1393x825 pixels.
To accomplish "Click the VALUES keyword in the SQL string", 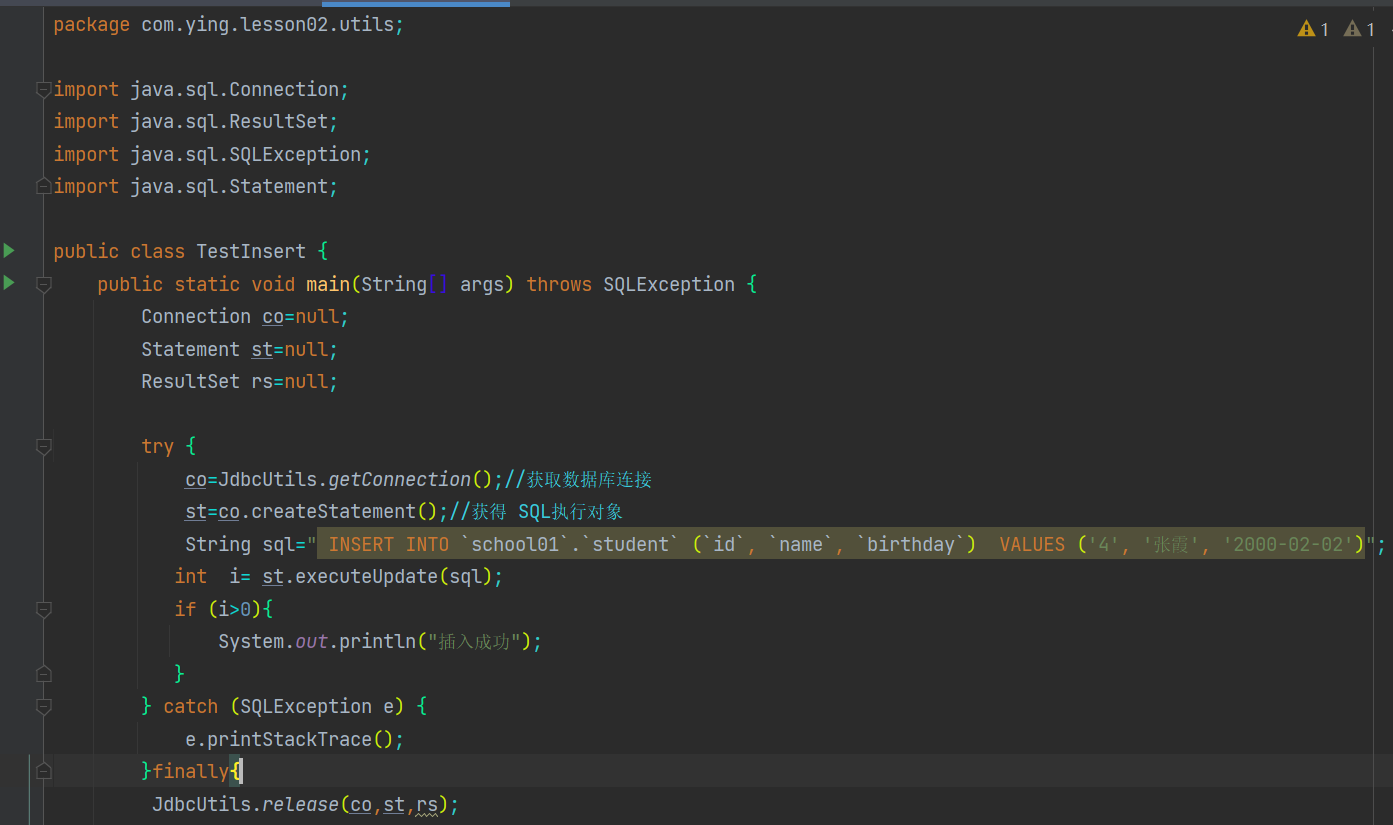I will (x=1032, y=544).
